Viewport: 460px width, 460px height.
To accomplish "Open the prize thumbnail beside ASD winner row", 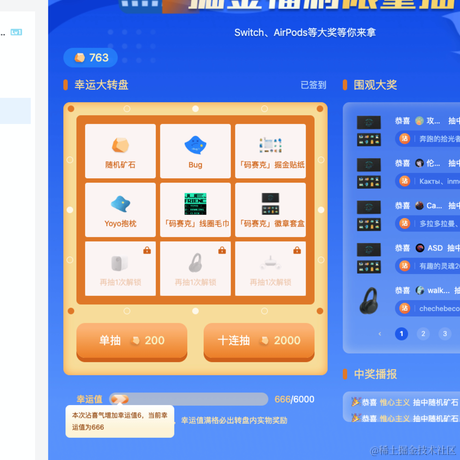I will tap(369, 258).
